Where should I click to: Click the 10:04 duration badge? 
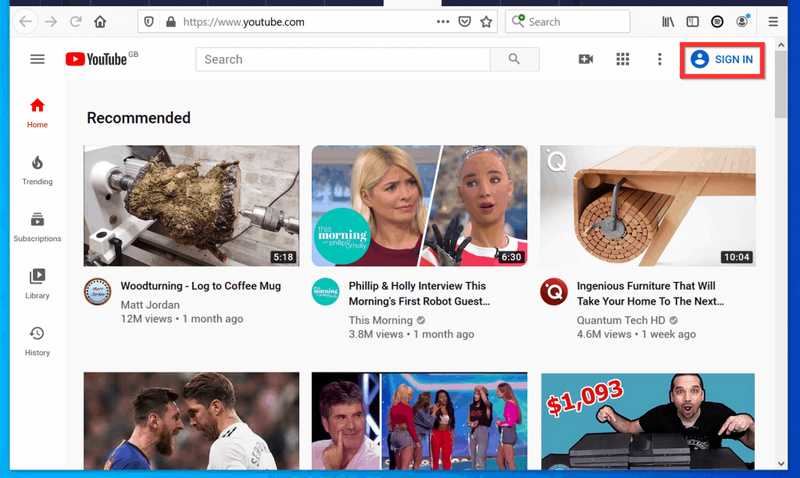(x=737, y=257)
